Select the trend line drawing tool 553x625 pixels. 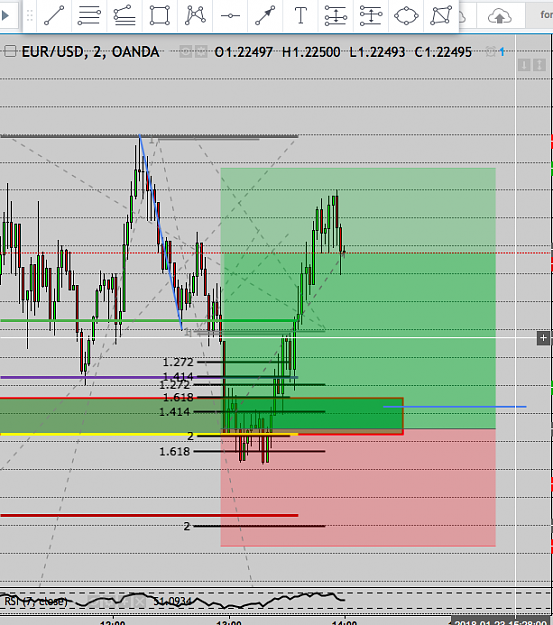pyautogui.click(x=54, y=16)
